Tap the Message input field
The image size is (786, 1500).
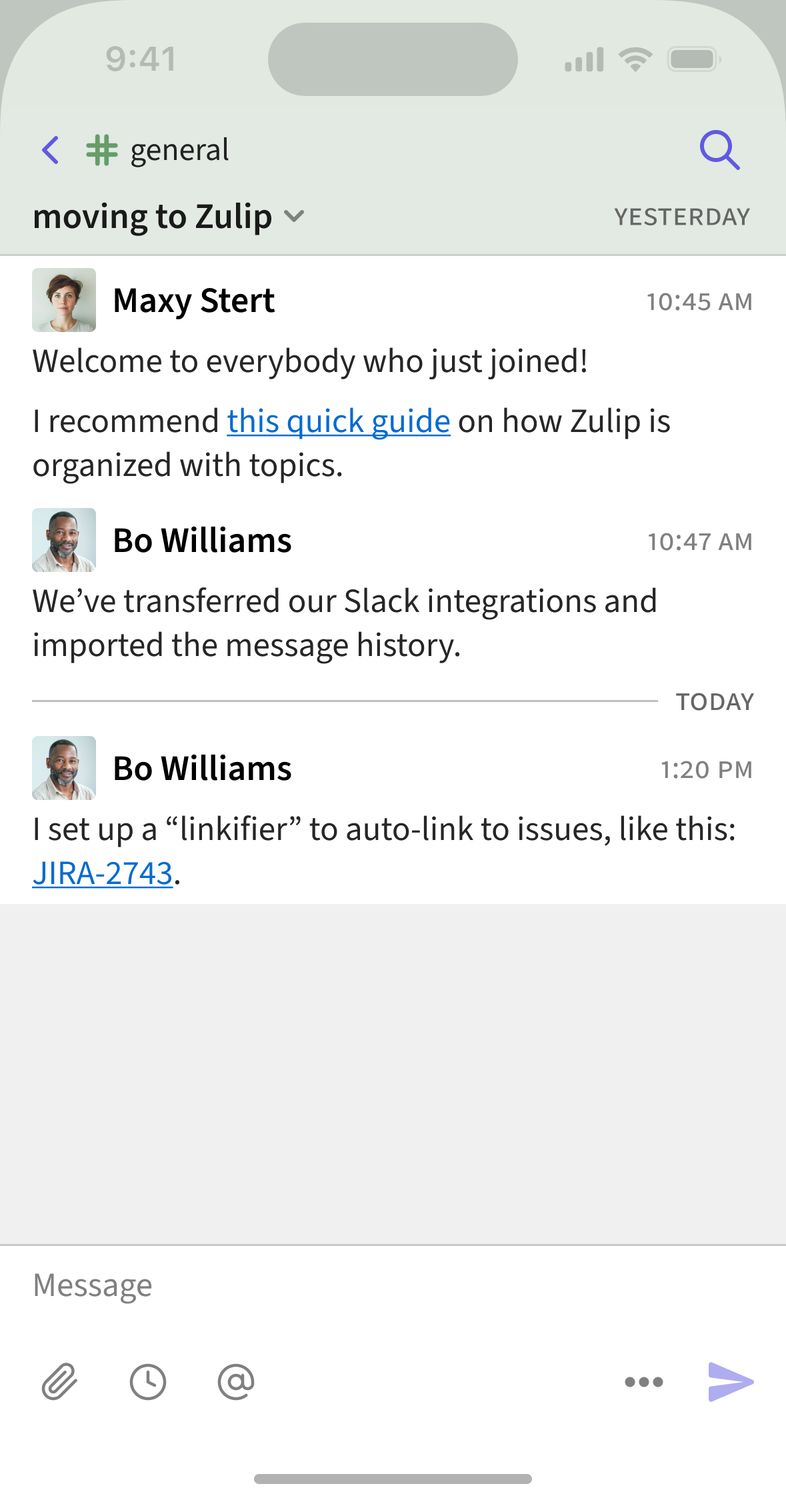coord(393,1285)
